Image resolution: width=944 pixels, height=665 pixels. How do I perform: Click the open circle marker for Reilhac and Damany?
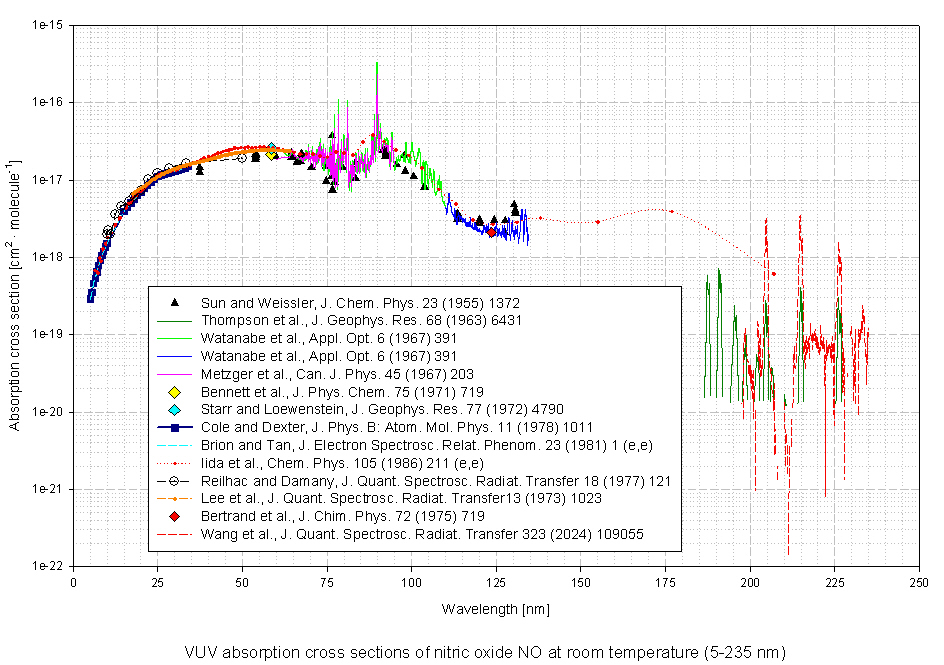pyautogui.click(x=175, y=481)
